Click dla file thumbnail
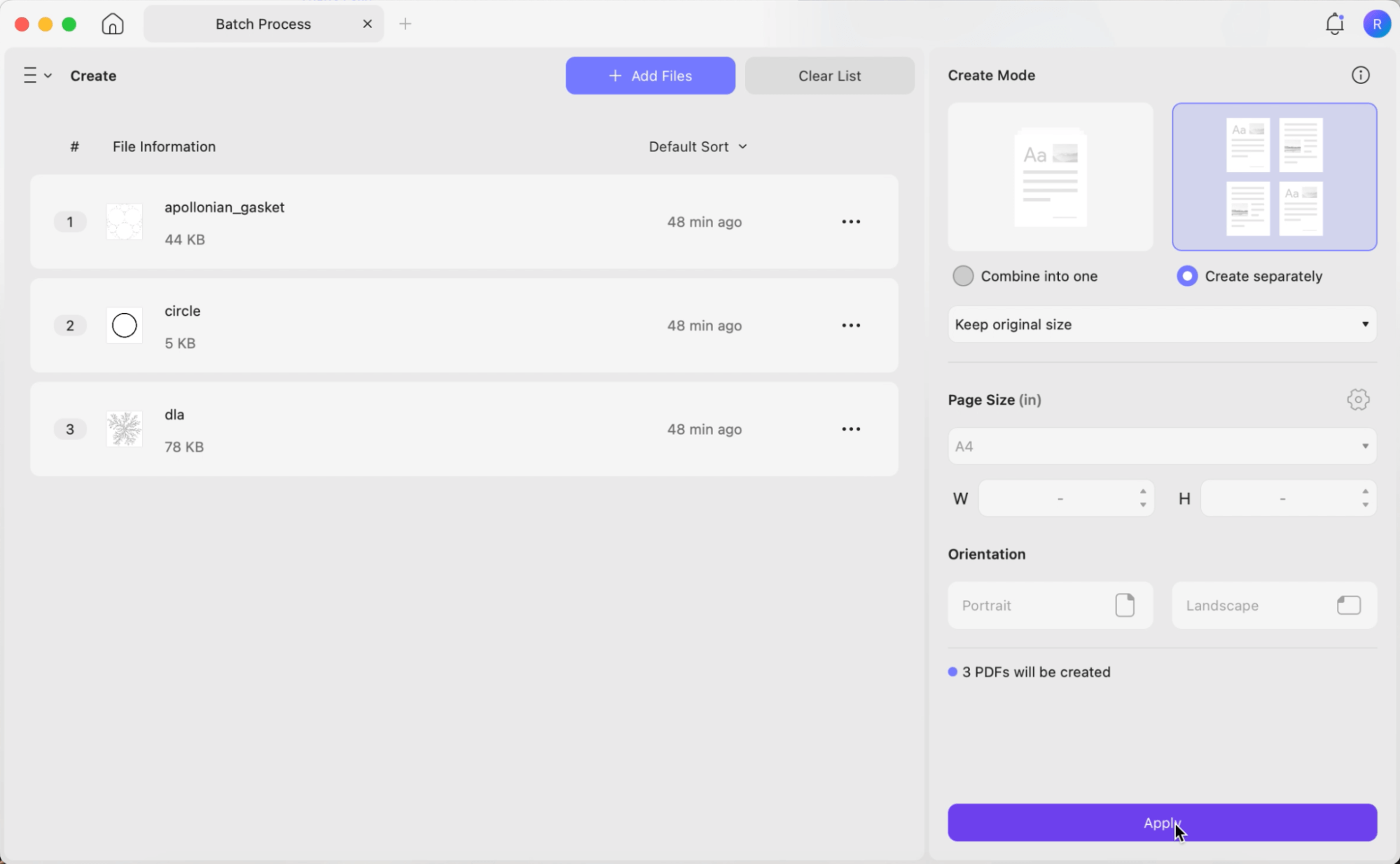This screenshot has height=864, width=1400. click(x=125, y=429)
